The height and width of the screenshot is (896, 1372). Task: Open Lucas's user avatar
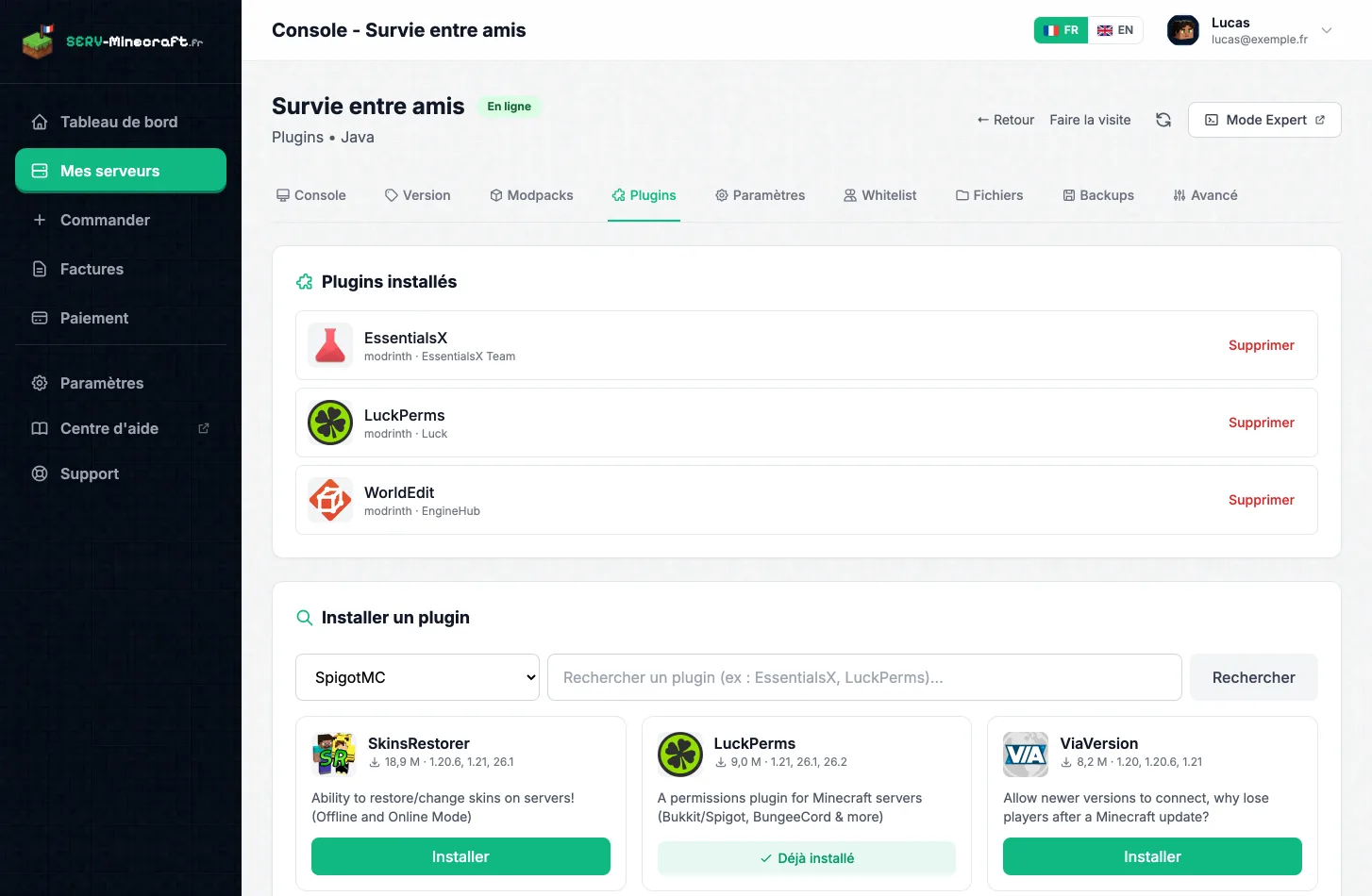[x=1183, y=30]
